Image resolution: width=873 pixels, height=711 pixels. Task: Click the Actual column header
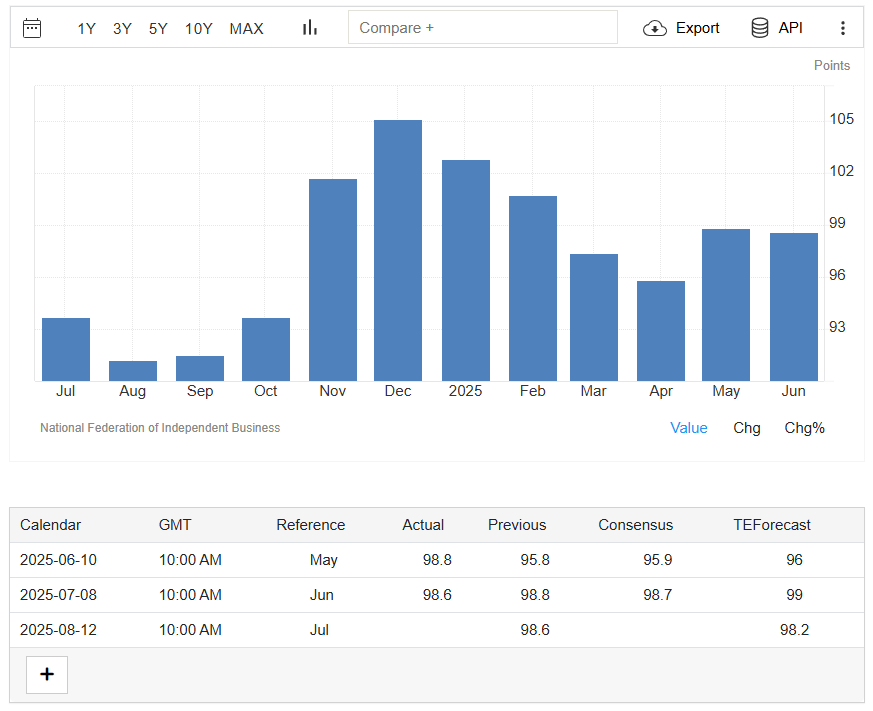pyautogui.click(x=423, y=525)
